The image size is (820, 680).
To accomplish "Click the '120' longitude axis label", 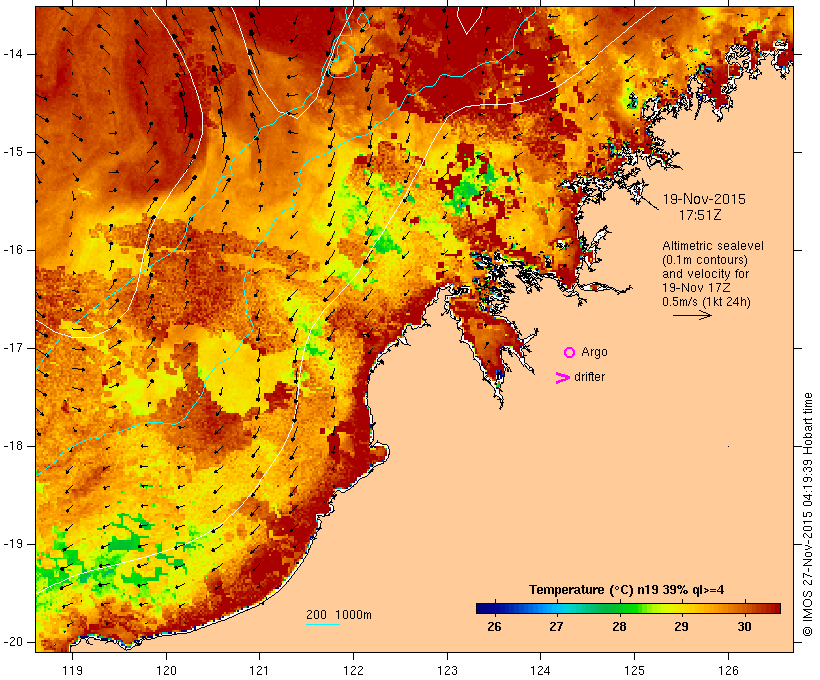I will point(166,671).
